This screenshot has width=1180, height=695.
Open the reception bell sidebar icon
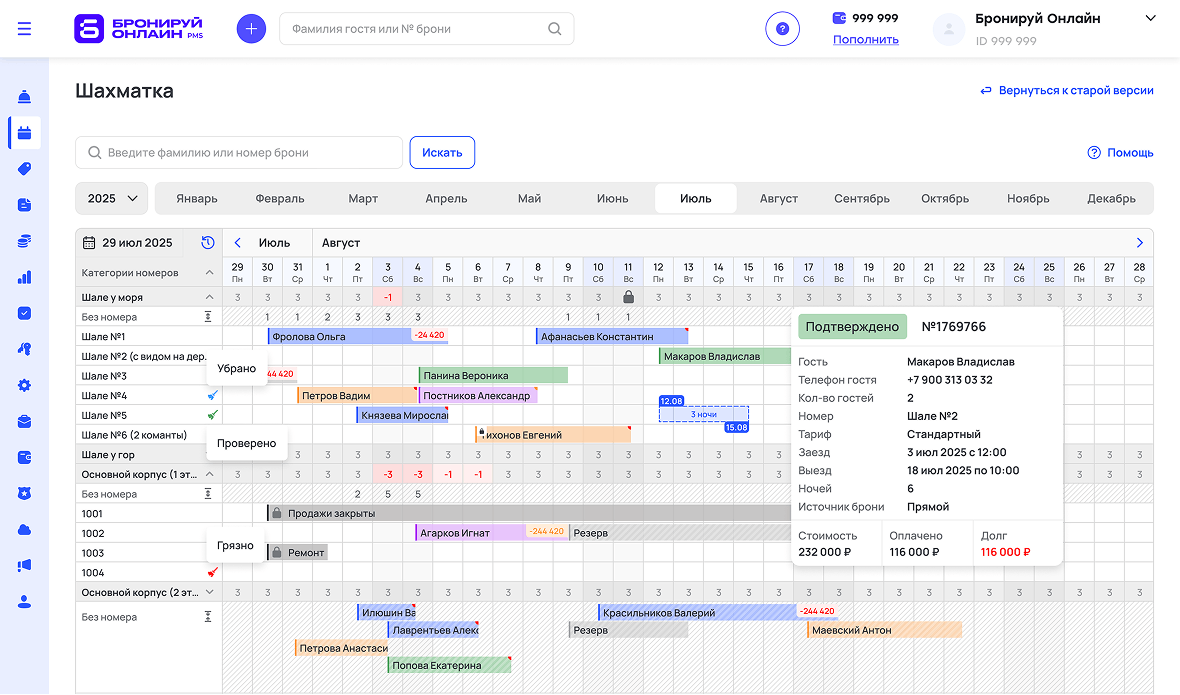[24, 97]
